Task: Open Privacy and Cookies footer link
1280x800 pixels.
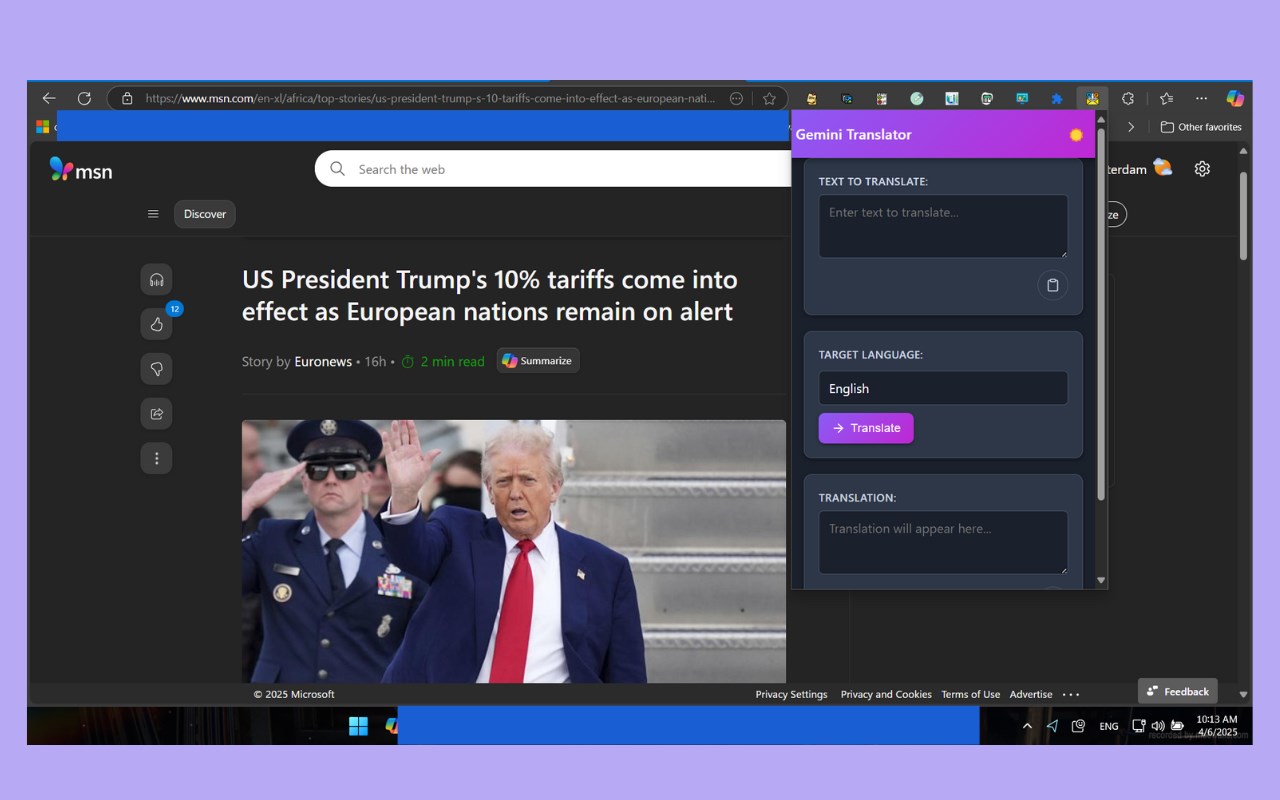Action: tap(886, 694)
